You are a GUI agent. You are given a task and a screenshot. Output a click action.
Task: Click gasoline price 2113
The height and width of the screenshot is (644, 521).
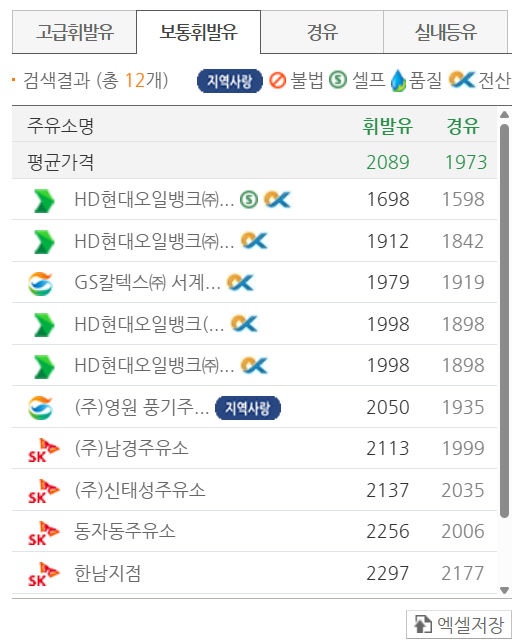[388, 448]
